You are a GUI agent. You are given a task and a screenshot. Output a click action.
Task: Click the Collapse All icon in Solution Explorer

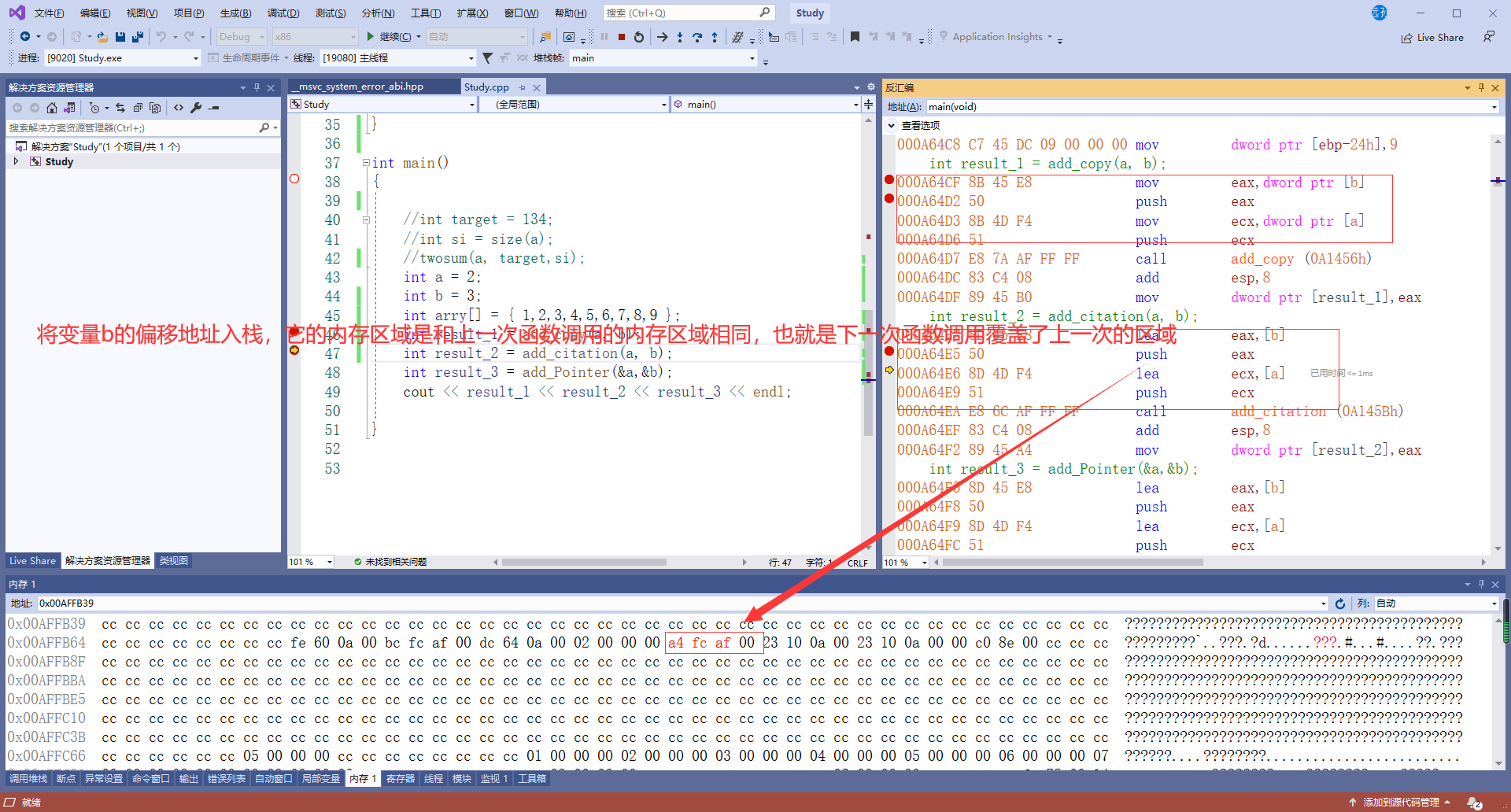pos(138,108)
